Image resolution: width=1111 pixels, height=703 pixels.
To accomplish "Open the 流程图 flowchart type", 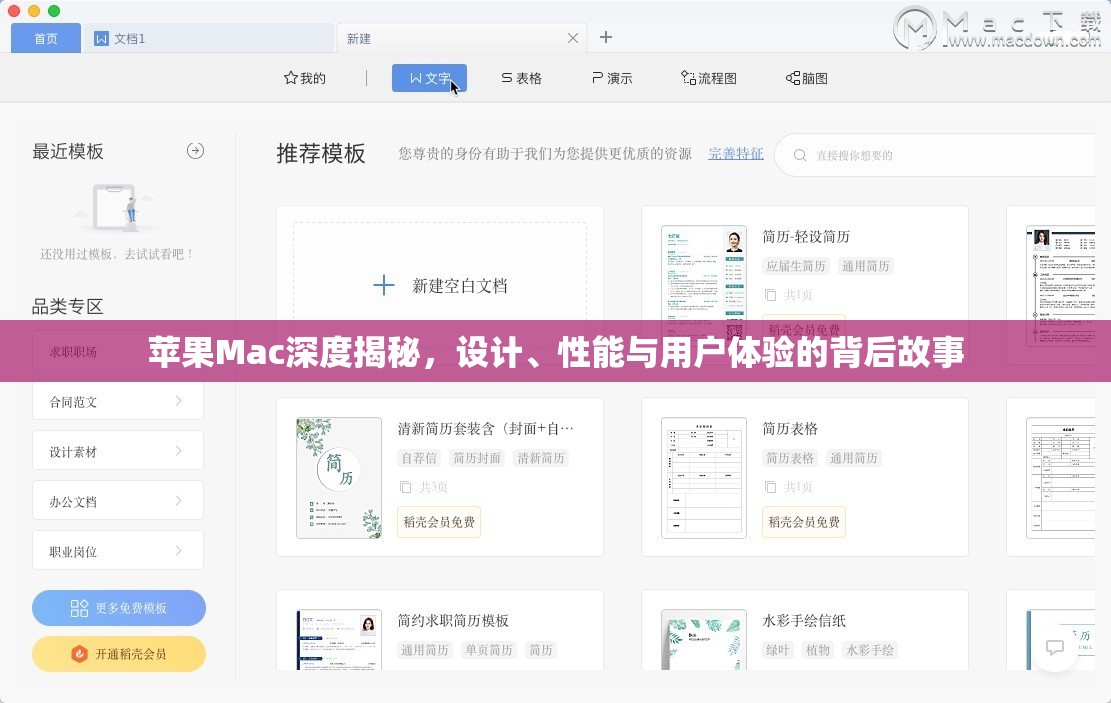I will pos(709,78).
